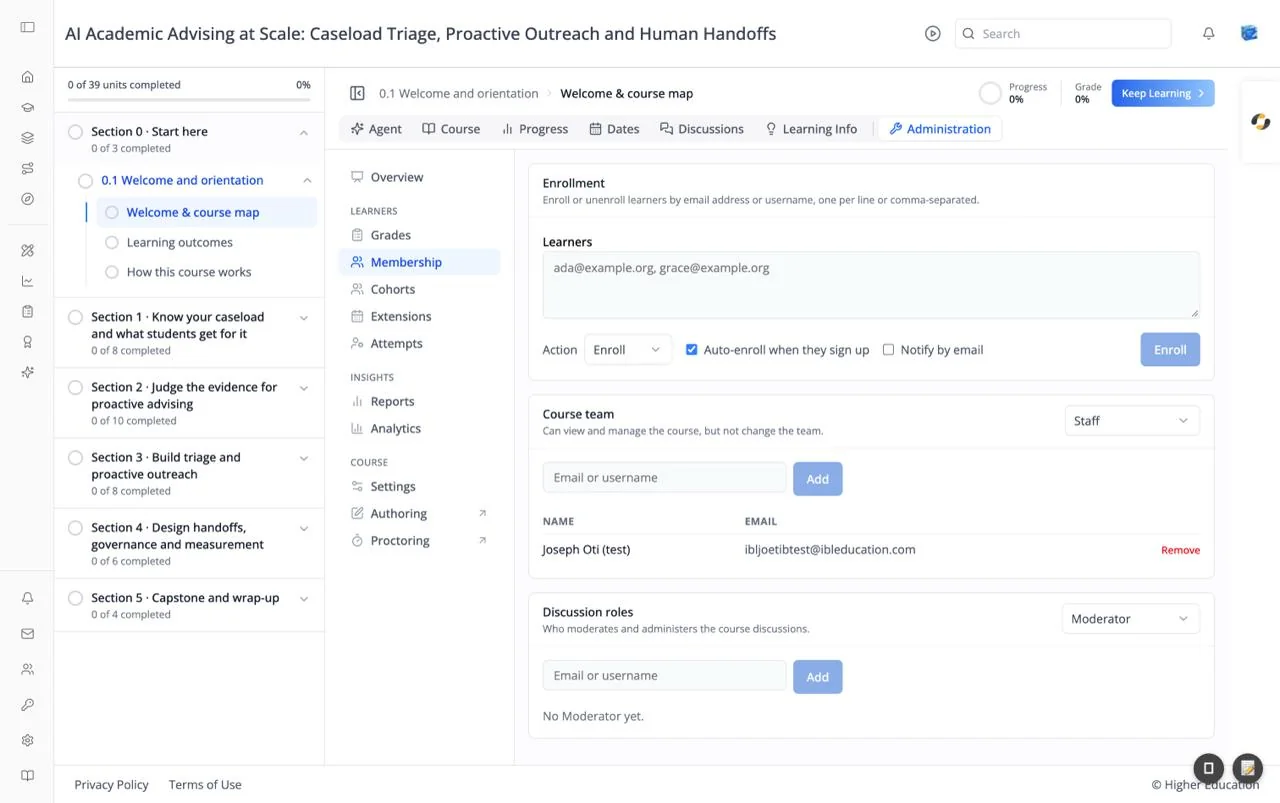Click the users icon in the left rail
1280x803 pixels.
tap(27, 669)
